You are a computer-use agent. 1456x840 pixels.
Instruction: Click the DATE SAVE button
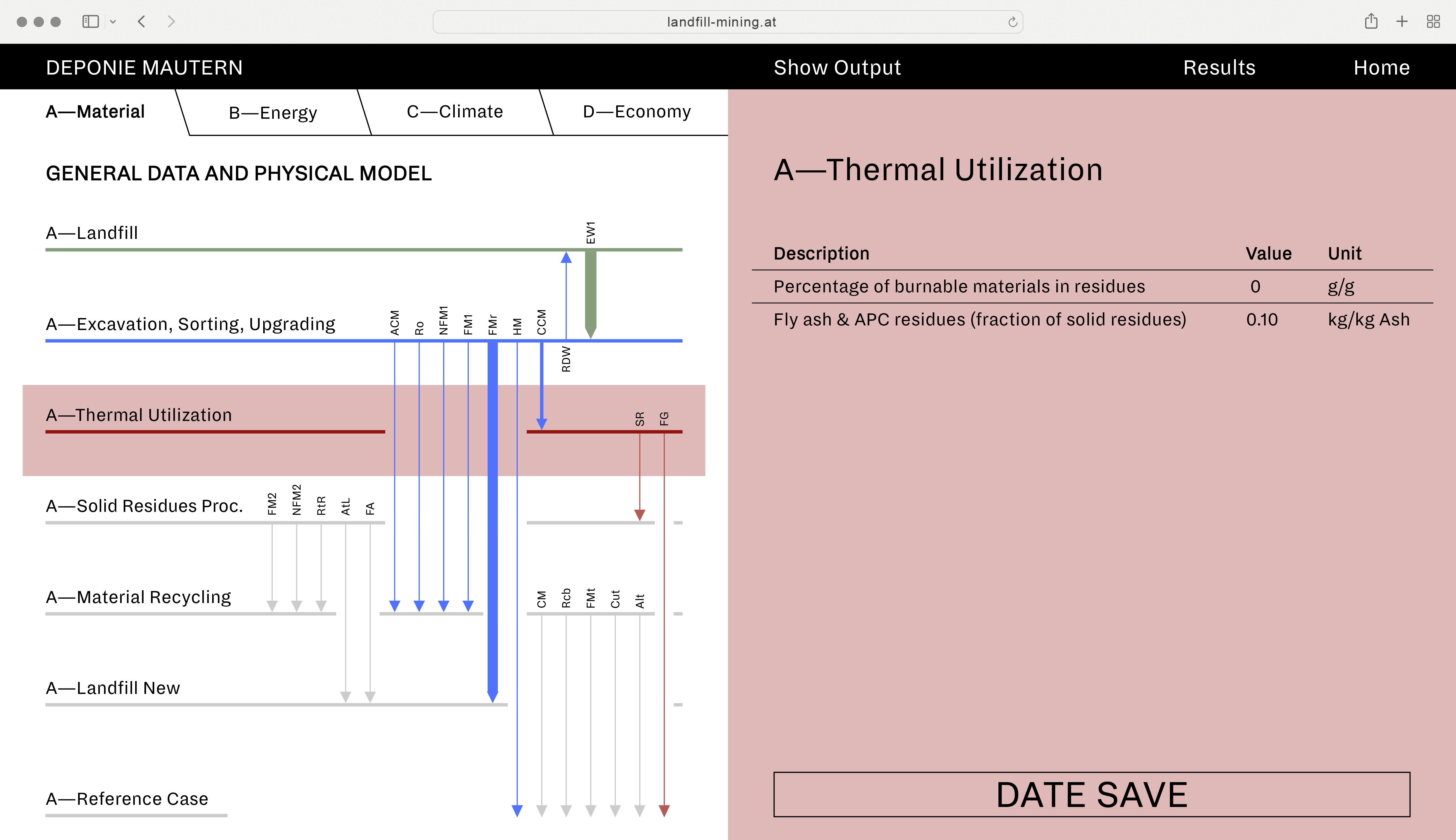pos(1092,794)
